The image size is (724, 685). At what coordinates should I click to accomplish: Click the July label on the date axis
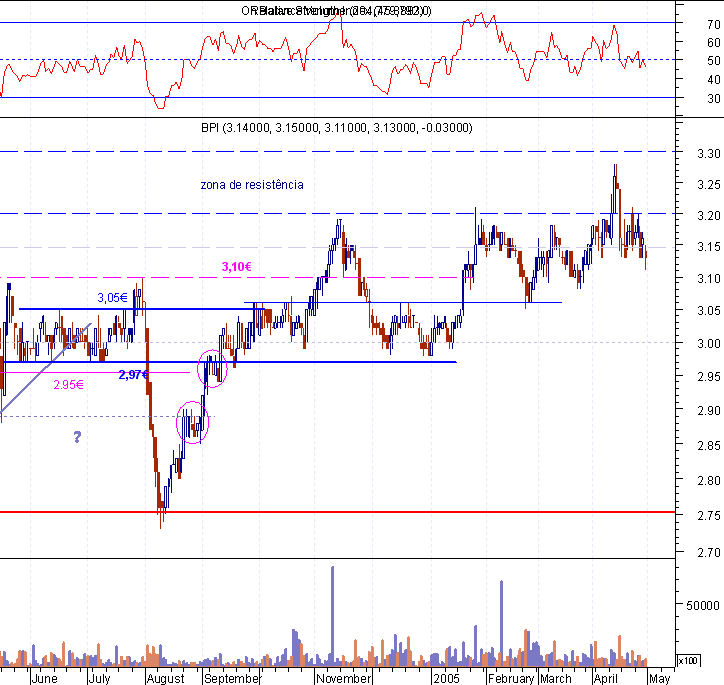click(x=100, y=679)
